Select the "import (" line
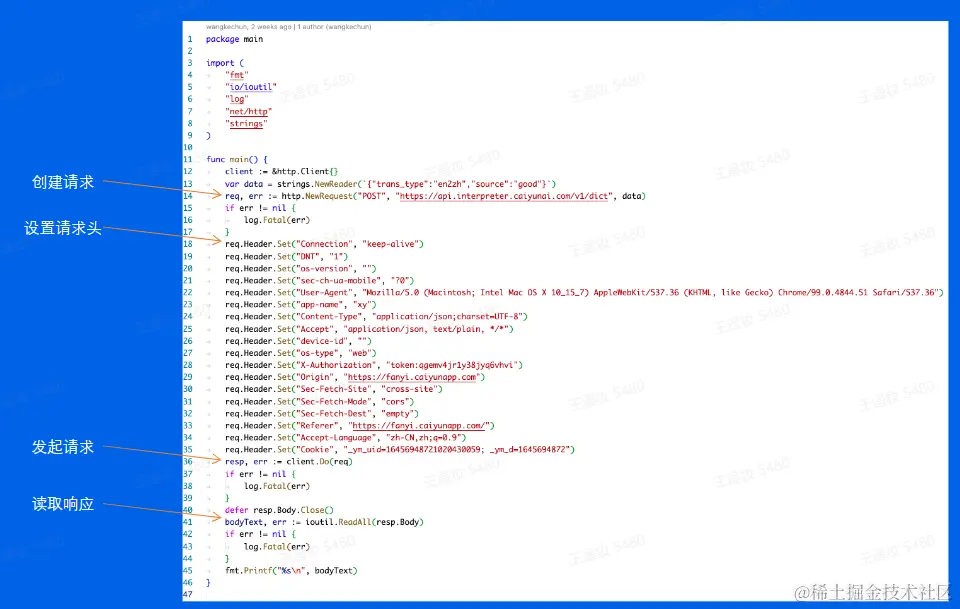 [225, 63]
